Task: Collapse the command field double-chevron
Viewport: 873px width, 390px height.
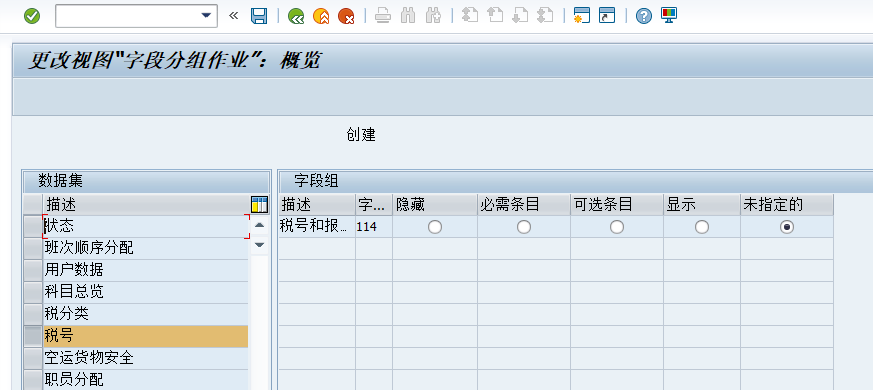Action: [233, 16]
